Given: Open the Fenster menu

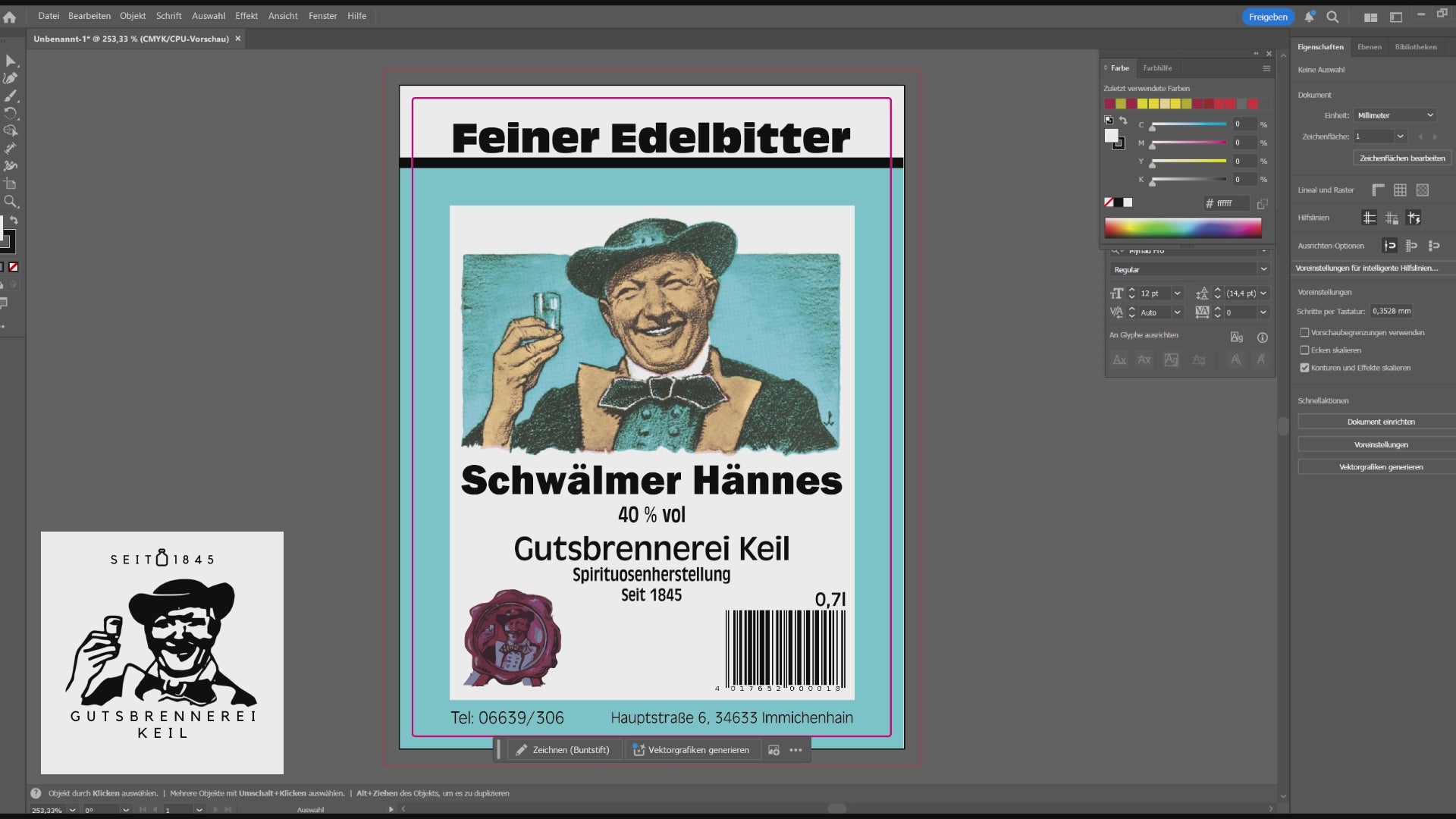Looking at the screenshot, I should (x=322, y=16).
